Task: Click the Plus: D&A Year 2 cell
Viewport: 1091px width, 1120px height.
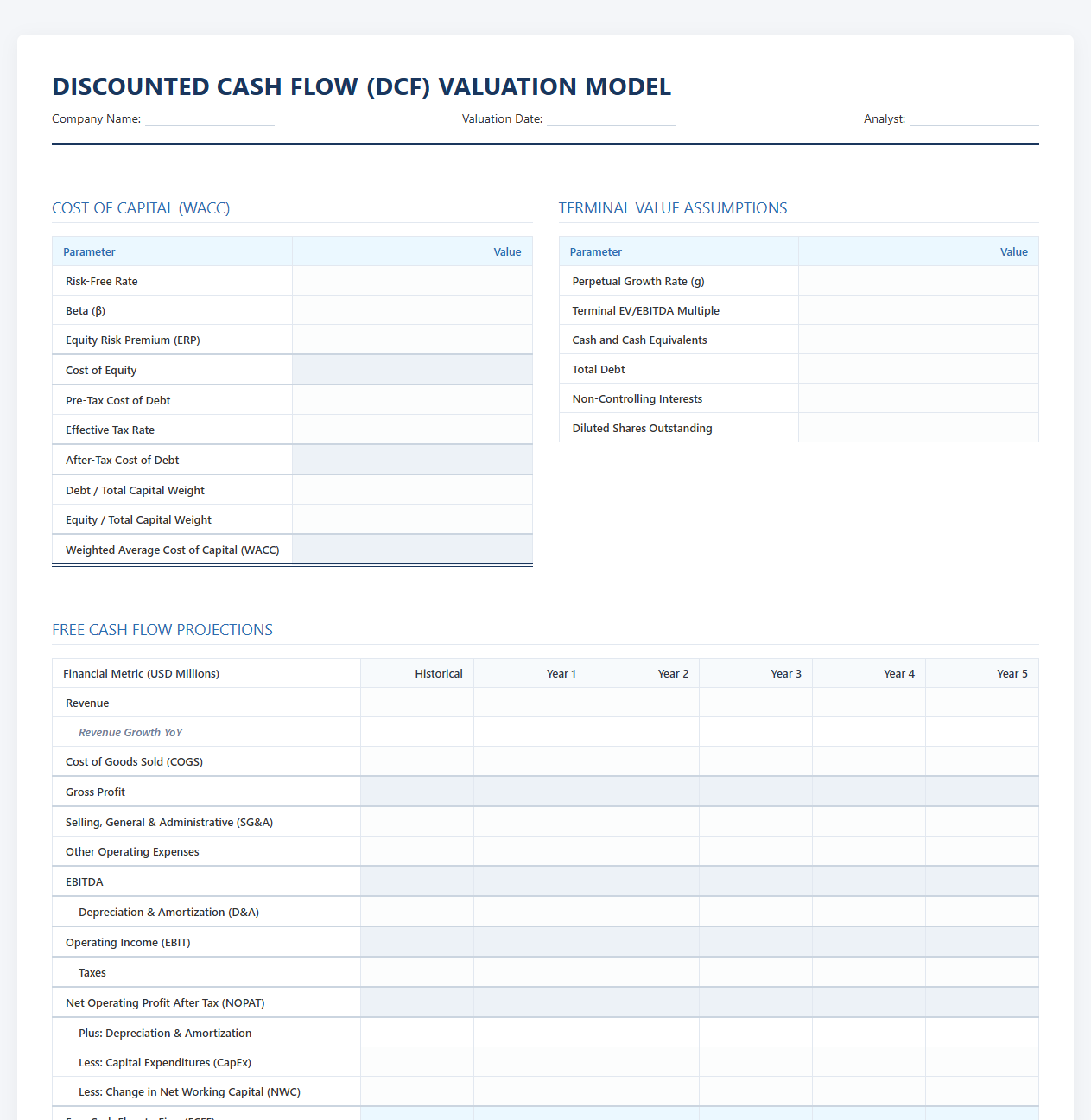Action: [644, 1033]
